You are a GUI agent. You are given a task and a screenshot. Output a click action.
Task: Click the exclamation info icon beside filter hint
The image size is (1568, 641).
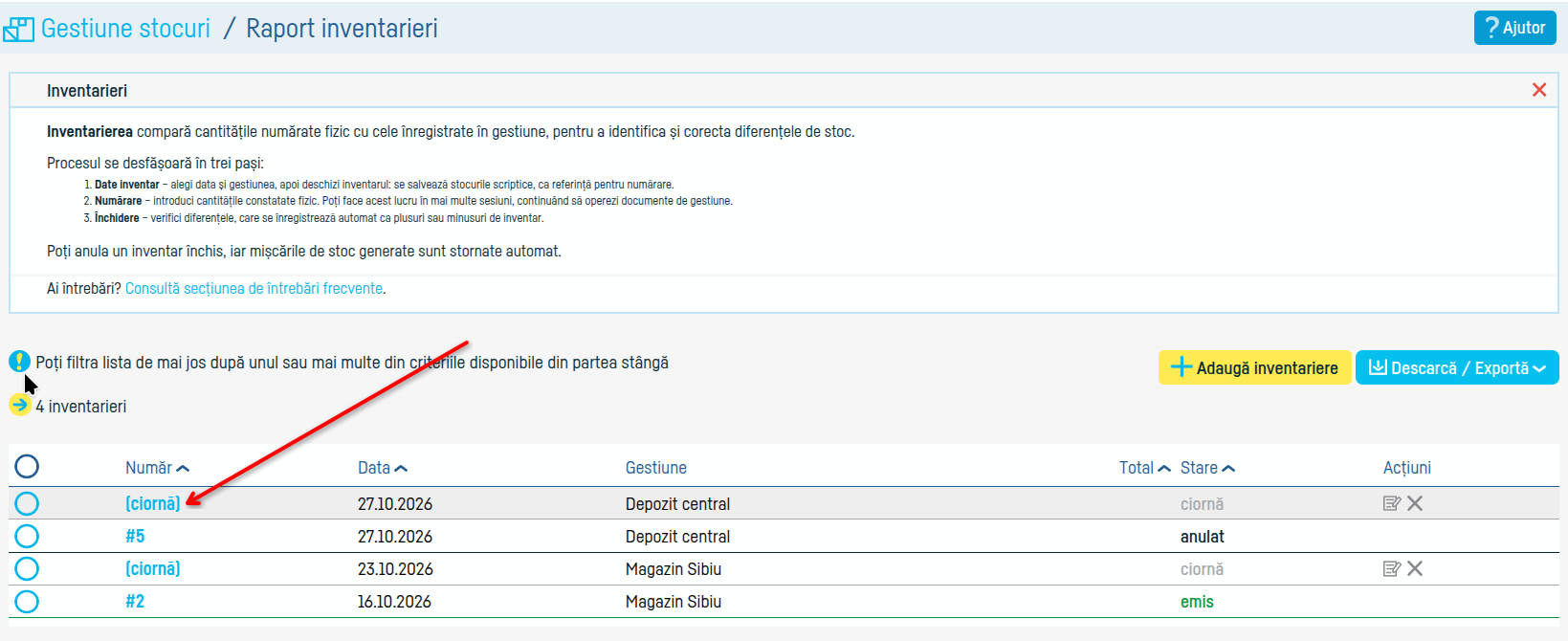tap(19, 362)
